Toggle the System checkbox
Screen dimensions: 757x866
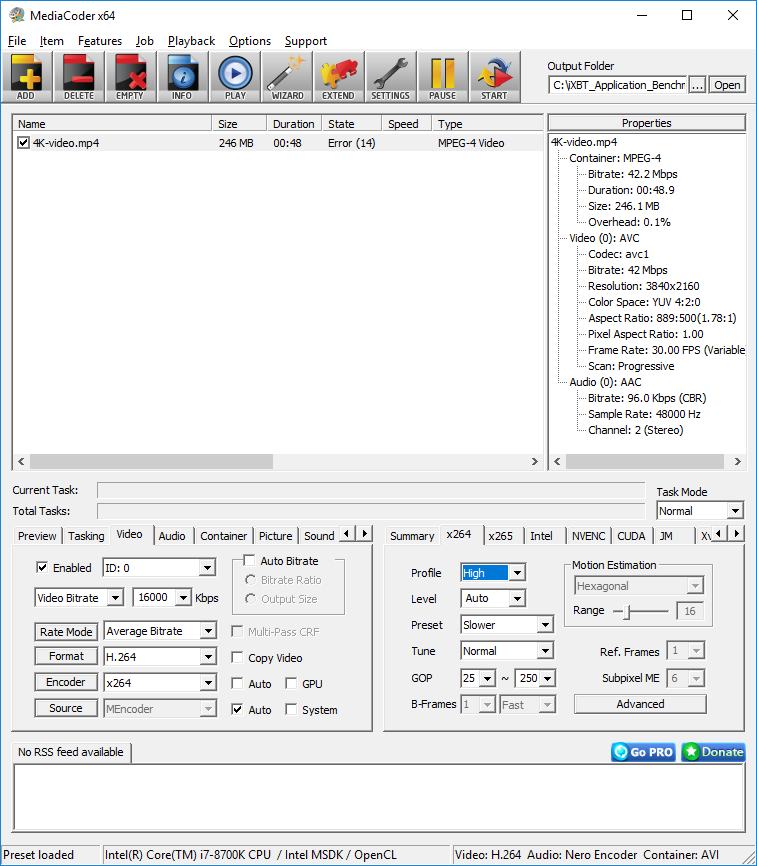tap(292, 710)
